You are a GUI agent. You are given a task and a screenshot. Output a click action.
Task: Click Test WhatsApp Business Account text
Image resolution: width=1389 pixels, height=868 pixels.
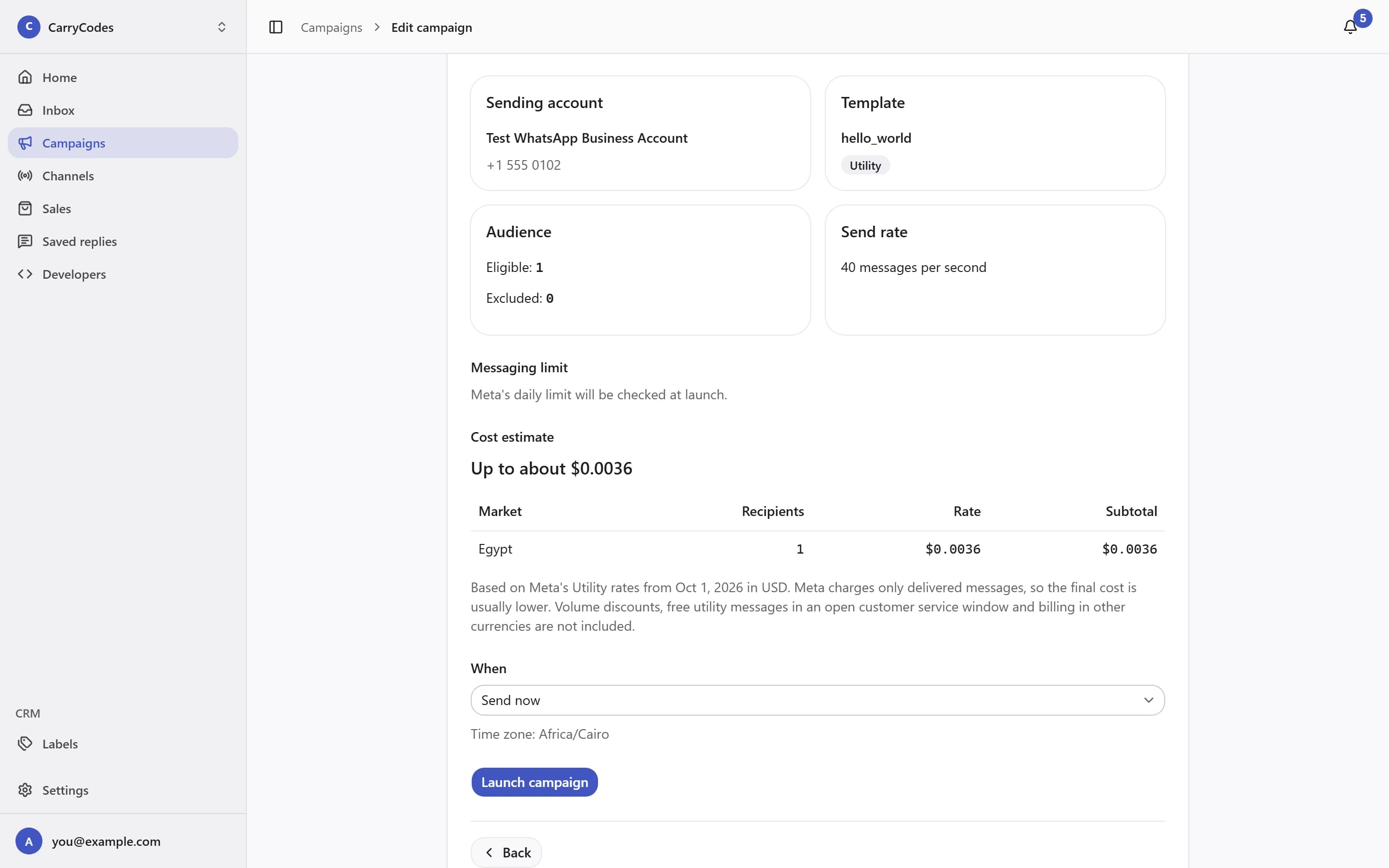(x=586, y=138)
